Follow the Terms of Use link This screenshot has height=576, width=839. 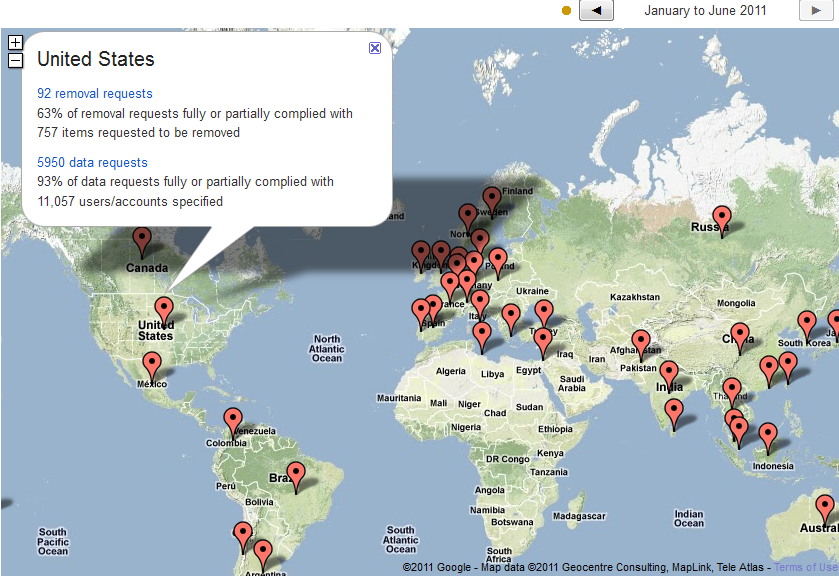tap(806, 567)
